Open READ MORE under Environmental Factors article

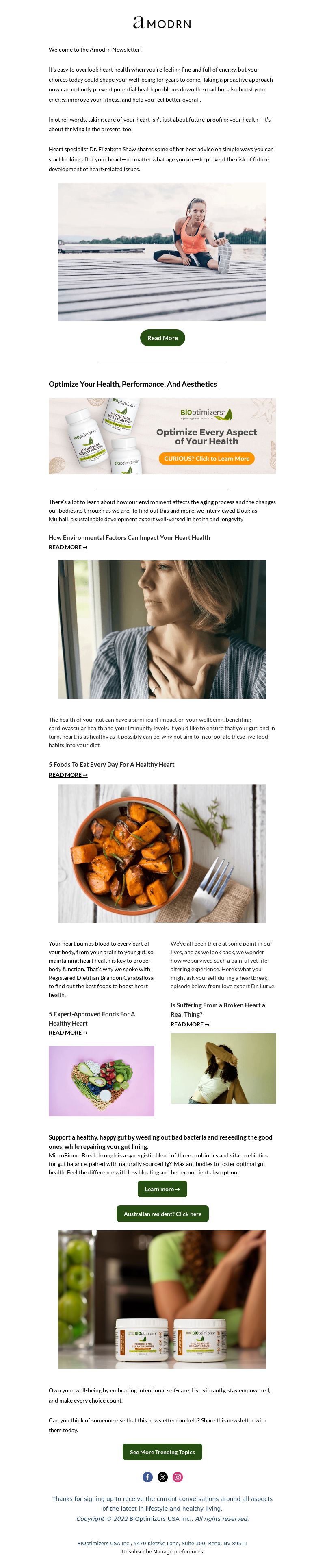click(68, 547)
